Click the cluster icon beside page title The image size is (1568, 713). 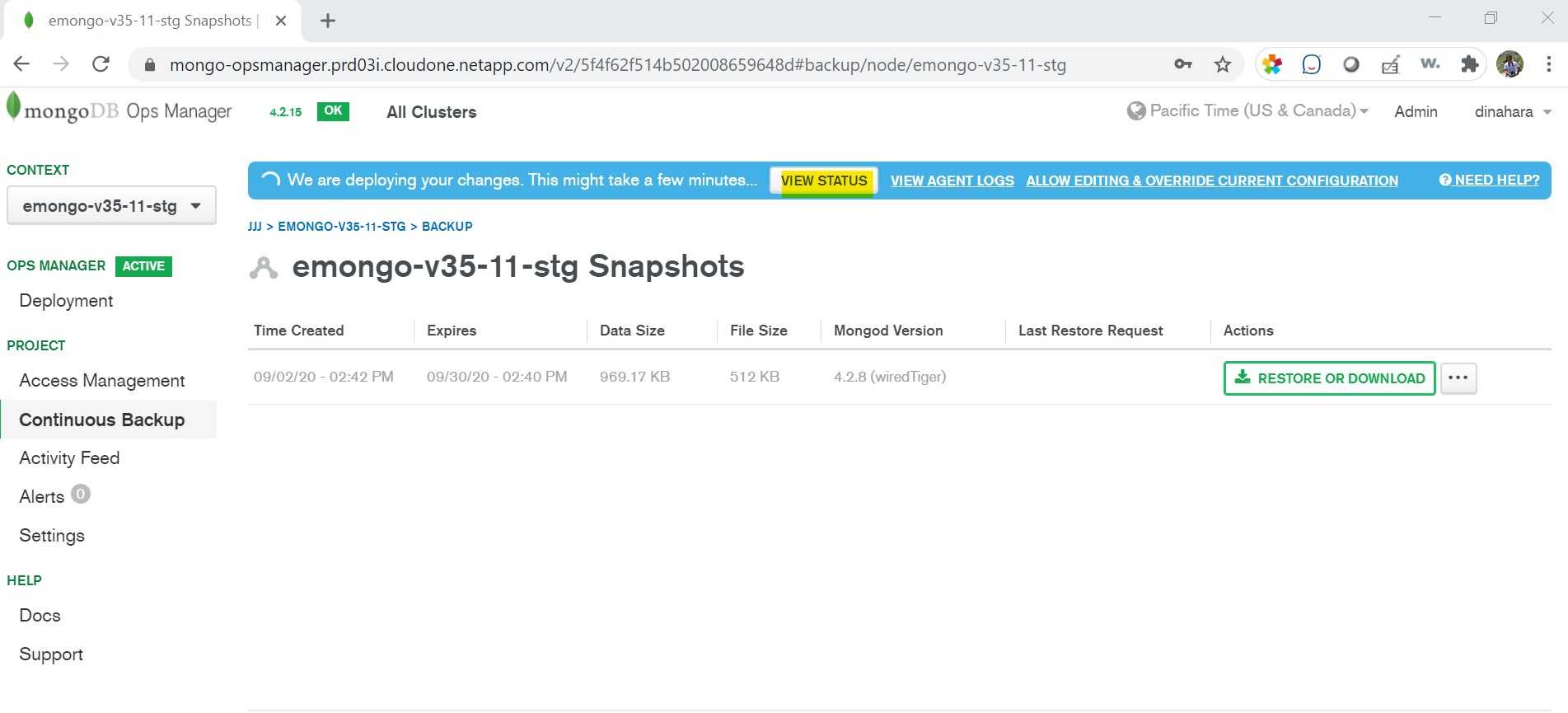(264, 268)
